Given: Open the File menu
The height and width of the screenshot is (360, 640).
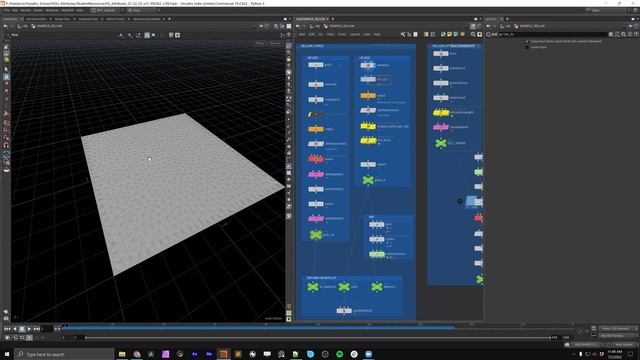Looking at the screenshot, I should click(7, 10).
